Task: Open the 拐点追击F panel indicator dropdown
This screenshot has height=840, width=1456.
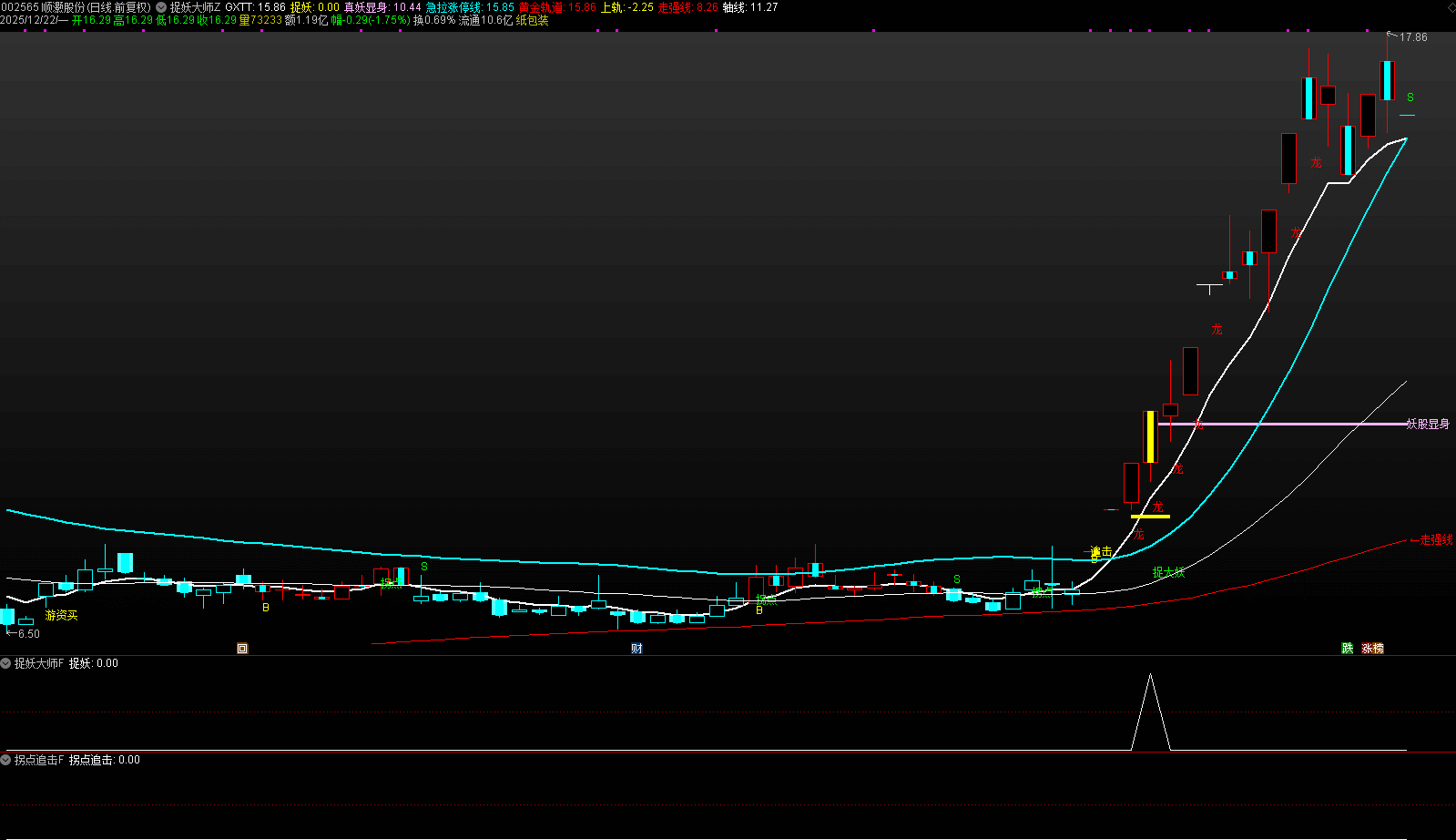Action: pyautogui.click(x=5, y=760)
